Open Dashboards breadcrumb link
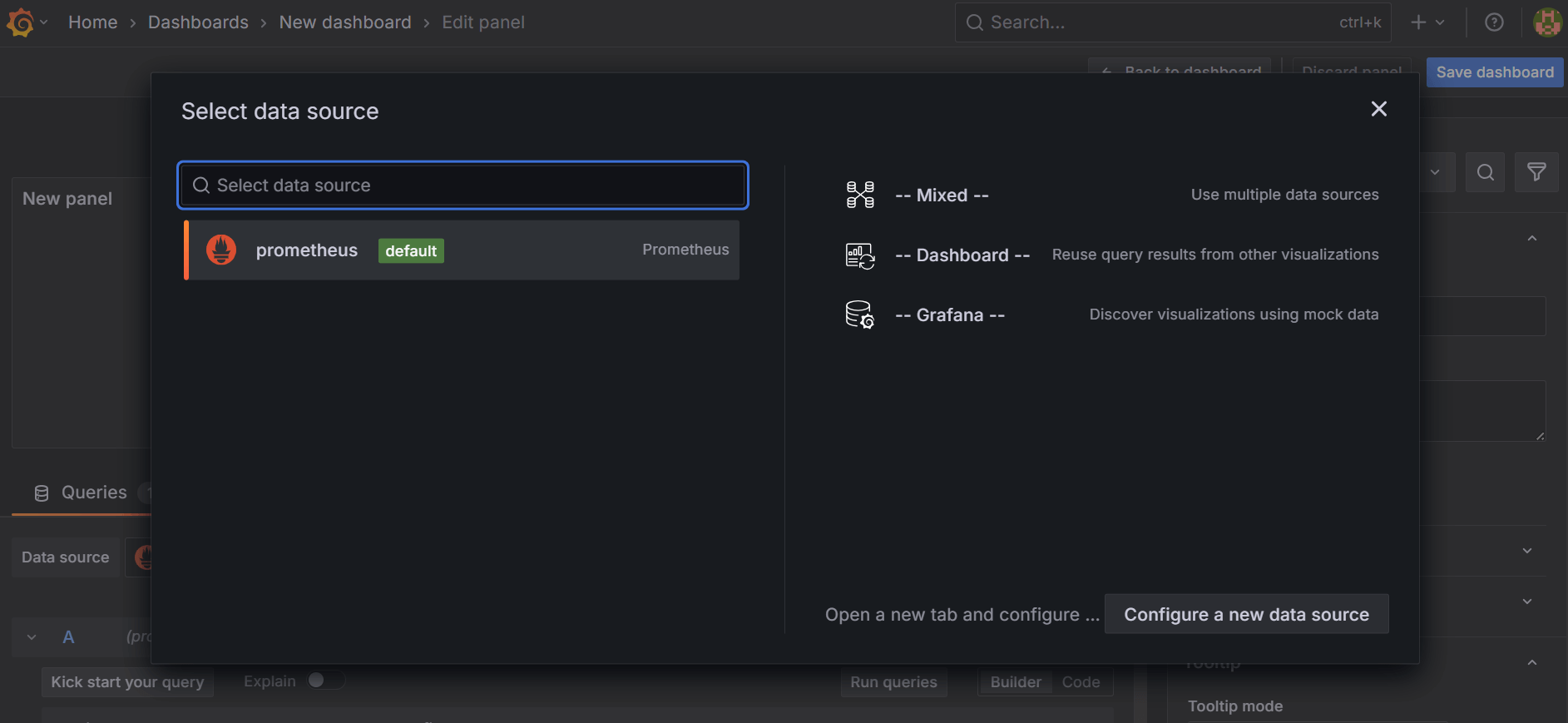This screenshot has width=1568, height=723. pos(198,22)
